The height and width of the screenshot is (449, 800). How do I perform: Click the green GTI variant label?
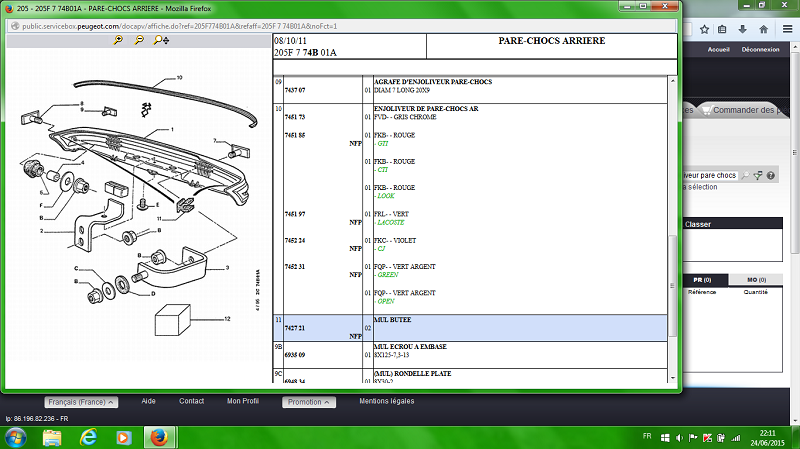point(383,144)
